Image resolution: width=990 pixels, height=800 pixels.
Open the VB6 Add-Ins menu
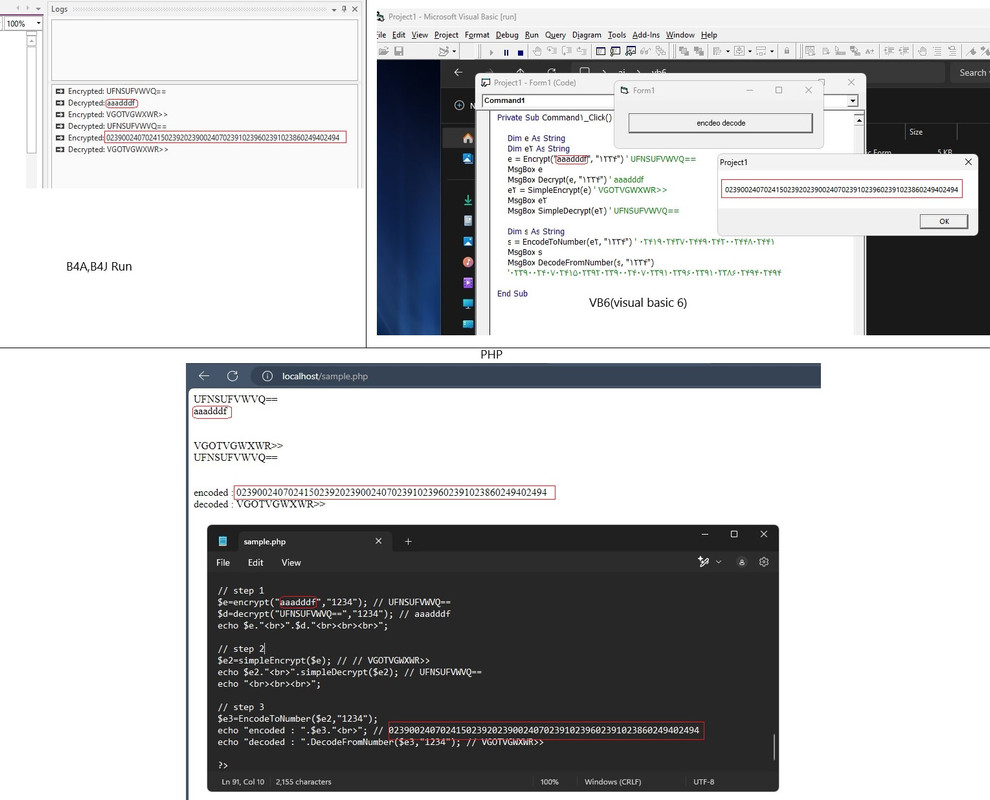(646, 35)
